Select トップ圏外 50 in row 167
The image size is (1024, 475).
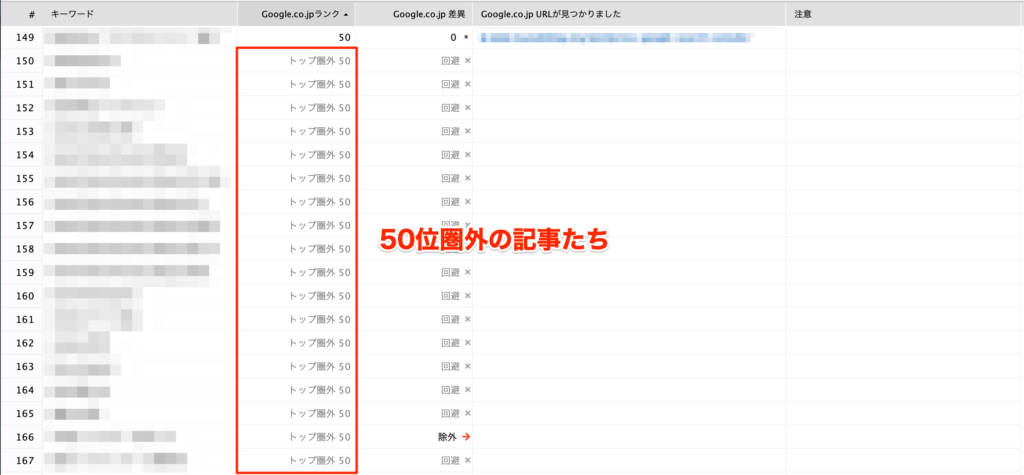point(320,461)
